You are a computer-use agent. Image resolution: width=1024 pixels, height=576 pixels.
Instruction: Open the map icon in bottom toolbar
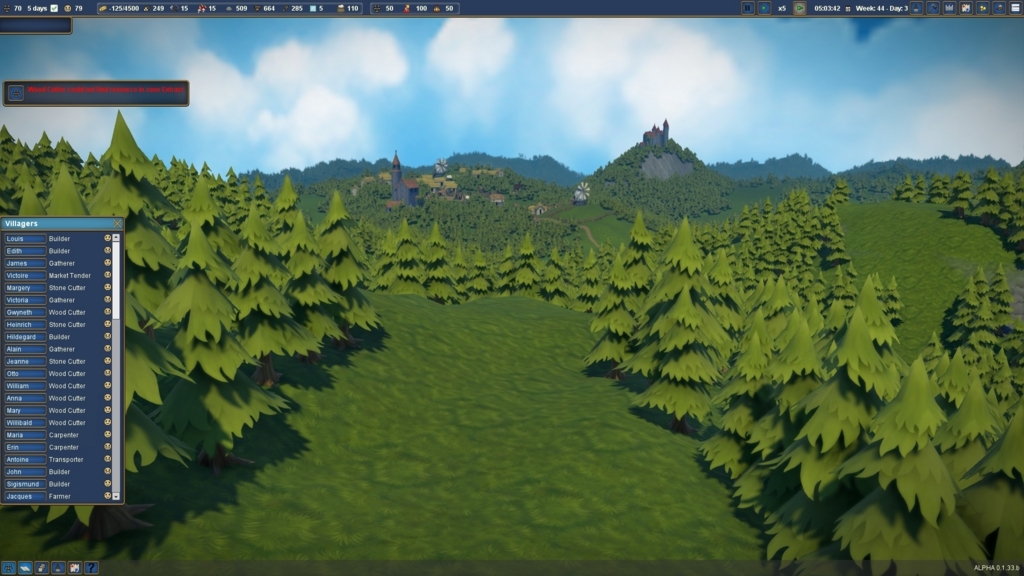[74, 568]
